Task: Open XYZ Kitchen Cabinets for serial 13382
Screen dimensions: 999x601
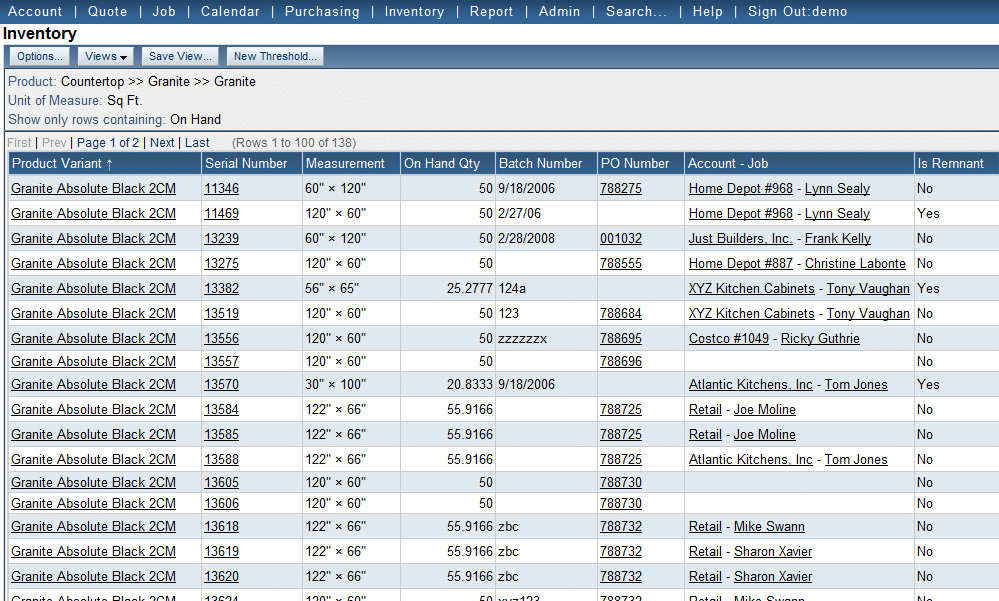Action: click(x=751, y=289)
